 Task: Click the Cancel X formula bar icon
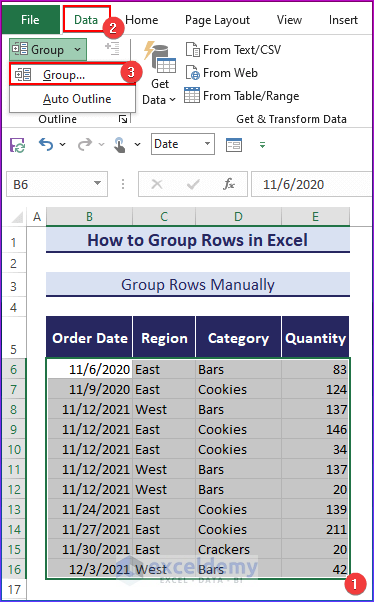click(x=157, y=185)
